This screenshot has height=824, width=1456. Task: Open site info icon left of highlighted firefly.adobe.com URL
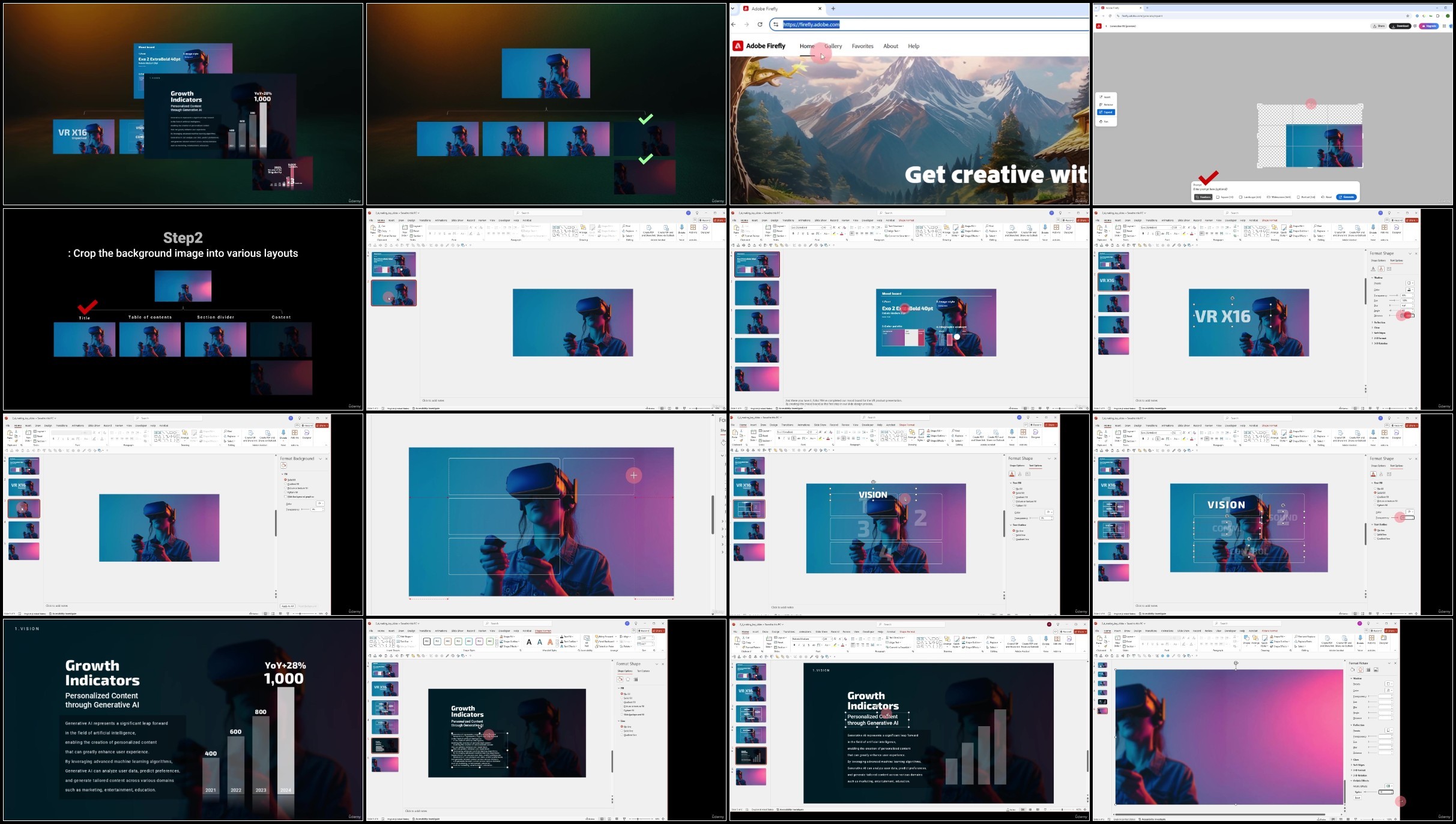tap(776, 25)
